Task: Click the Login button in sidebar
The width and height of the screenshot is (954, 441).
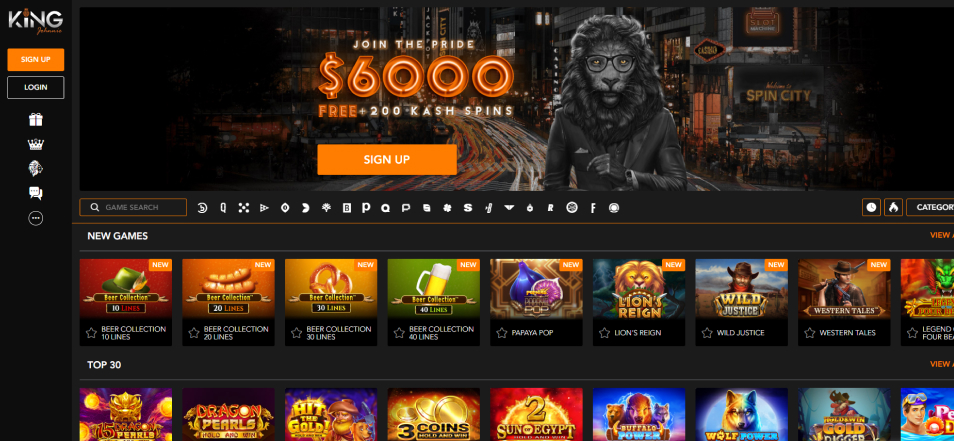Action: 36,88
